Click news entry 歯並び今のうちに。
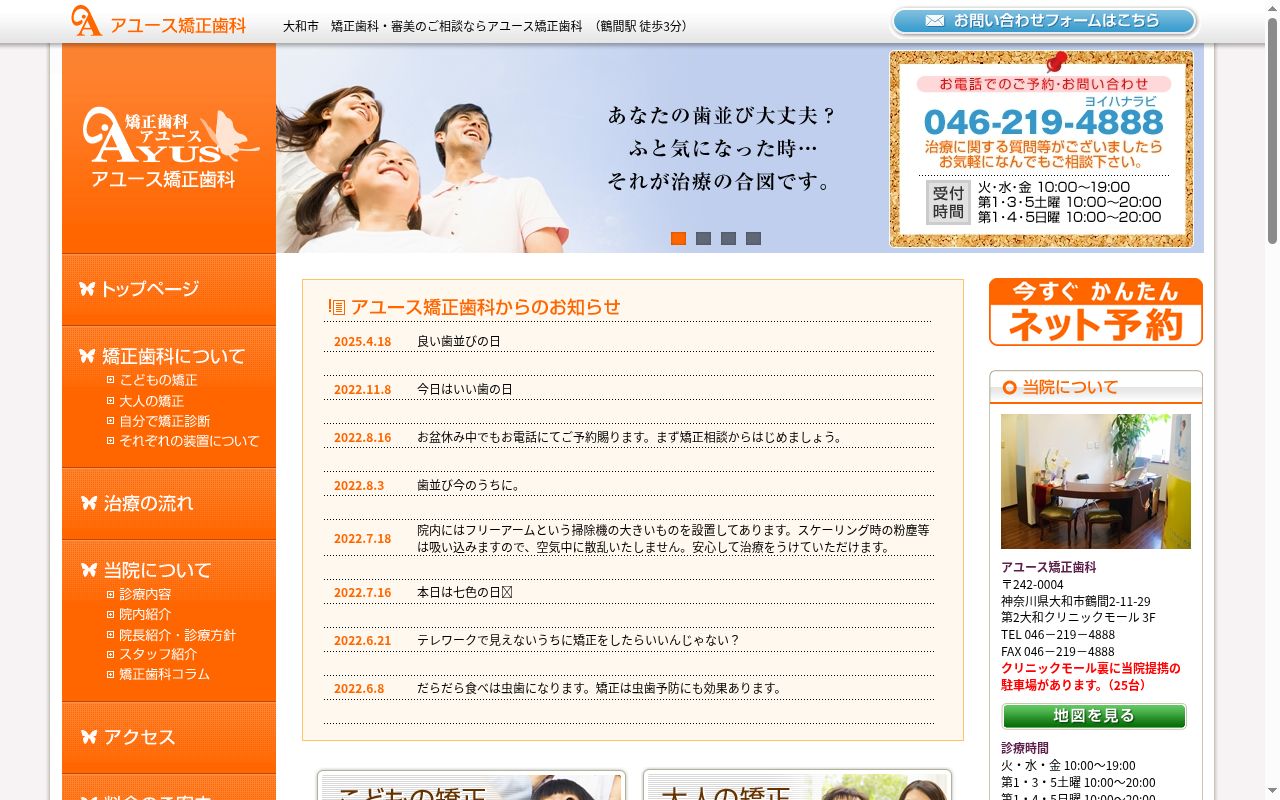This screenshot has height=800, width=1280. pos(469,485)
